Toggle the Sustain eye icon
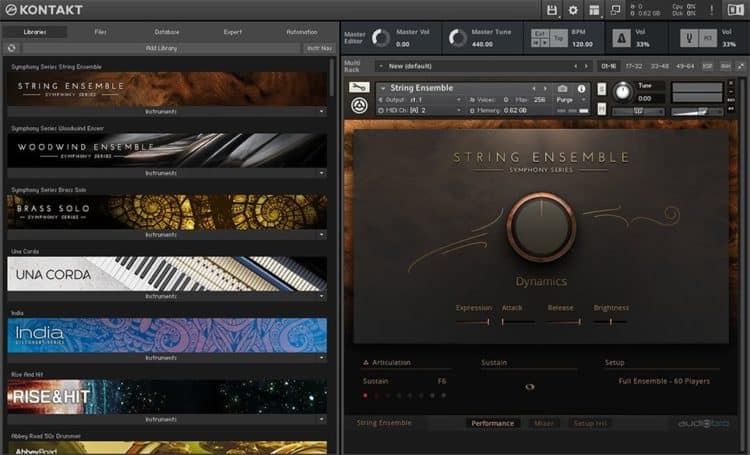The height and width of the screenshot is (455, 750). pyautogui.click(x=529, y=387)
